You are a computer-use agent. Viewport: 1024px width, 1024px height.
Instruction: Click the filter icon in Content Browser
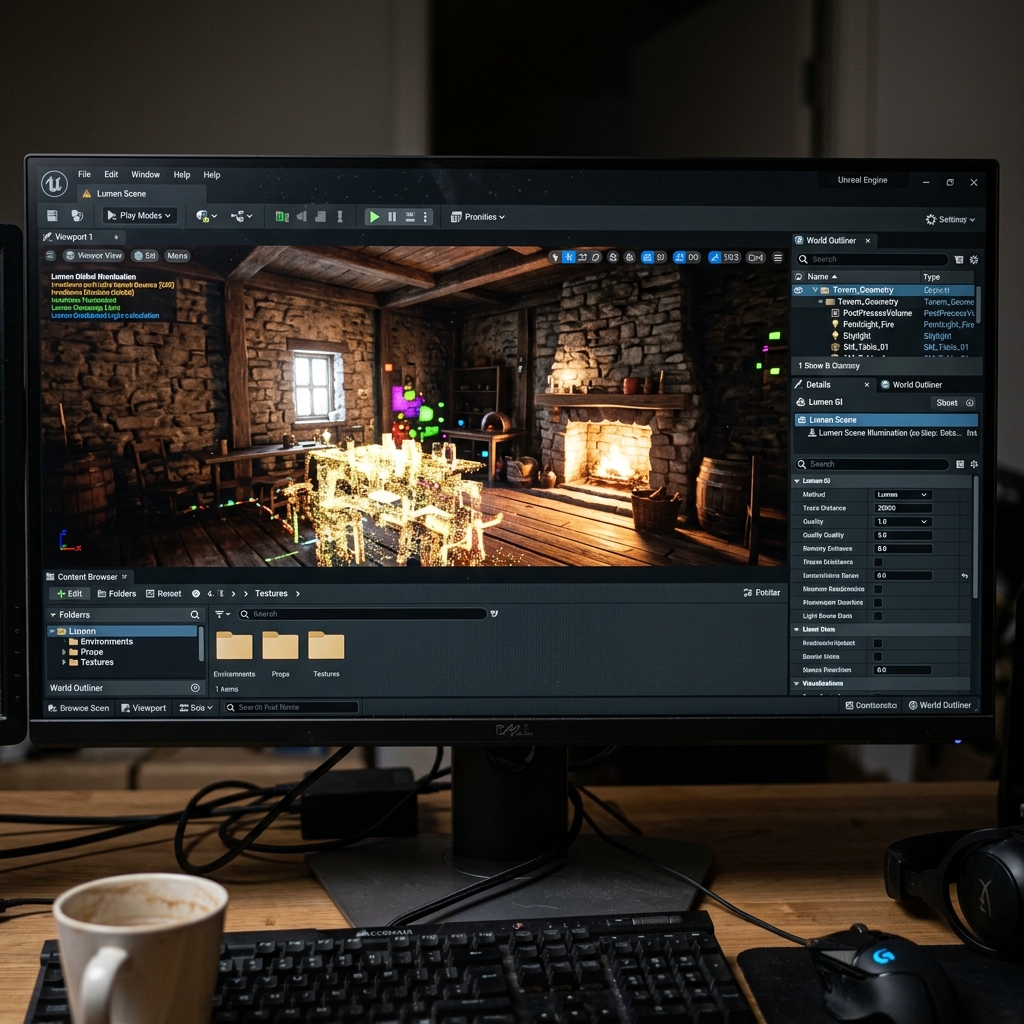point(222,614)
